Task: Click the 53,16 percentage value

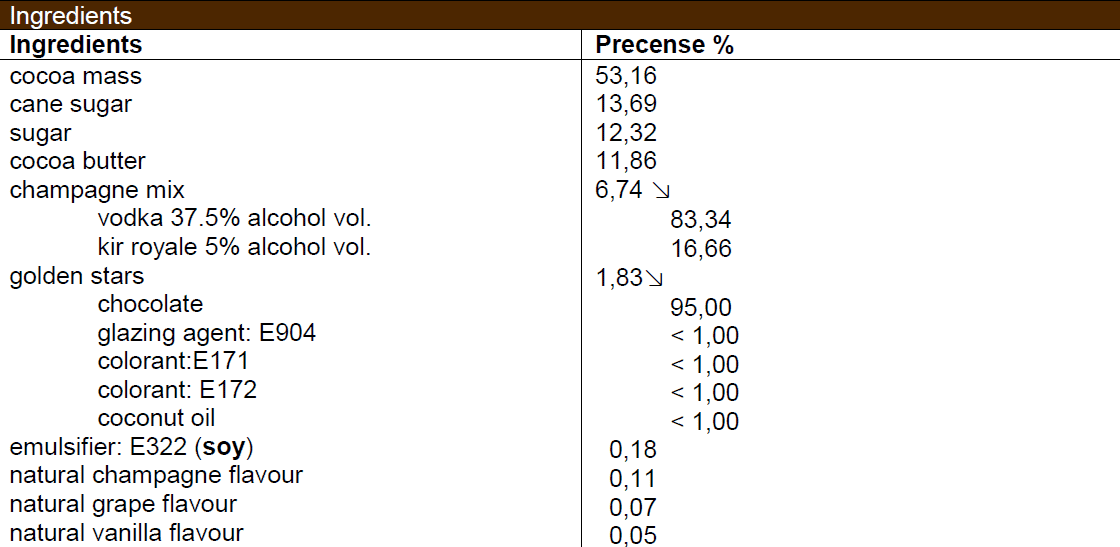Action: 626,76
